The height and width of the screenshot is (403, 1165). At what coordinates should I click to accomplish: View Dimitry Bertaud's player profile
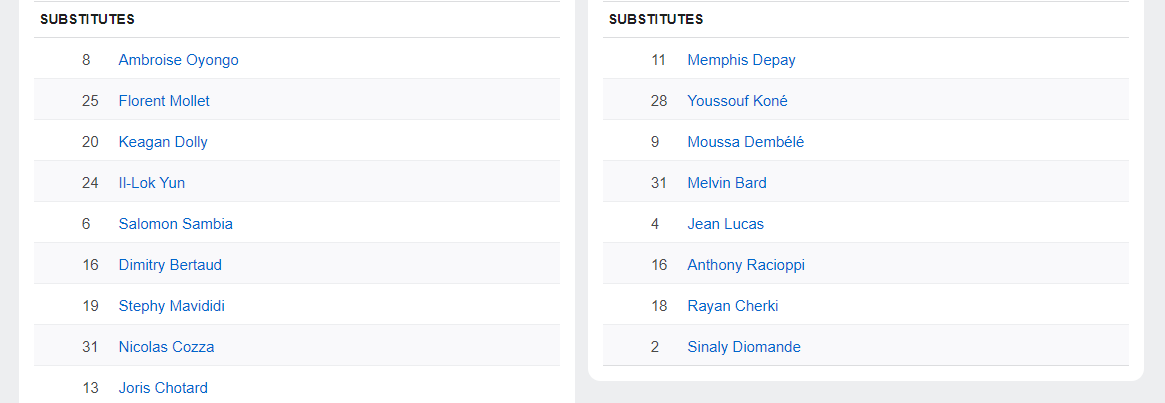(170, 265)
